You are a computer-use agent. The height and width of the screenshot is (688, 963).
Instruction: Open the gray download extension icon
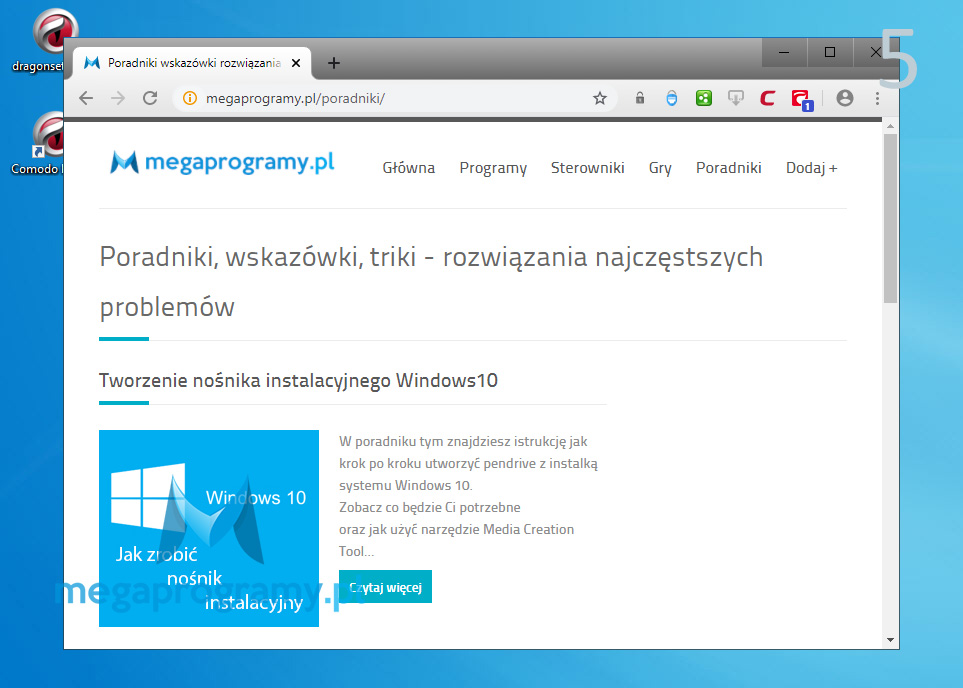[x=736, y=98]
